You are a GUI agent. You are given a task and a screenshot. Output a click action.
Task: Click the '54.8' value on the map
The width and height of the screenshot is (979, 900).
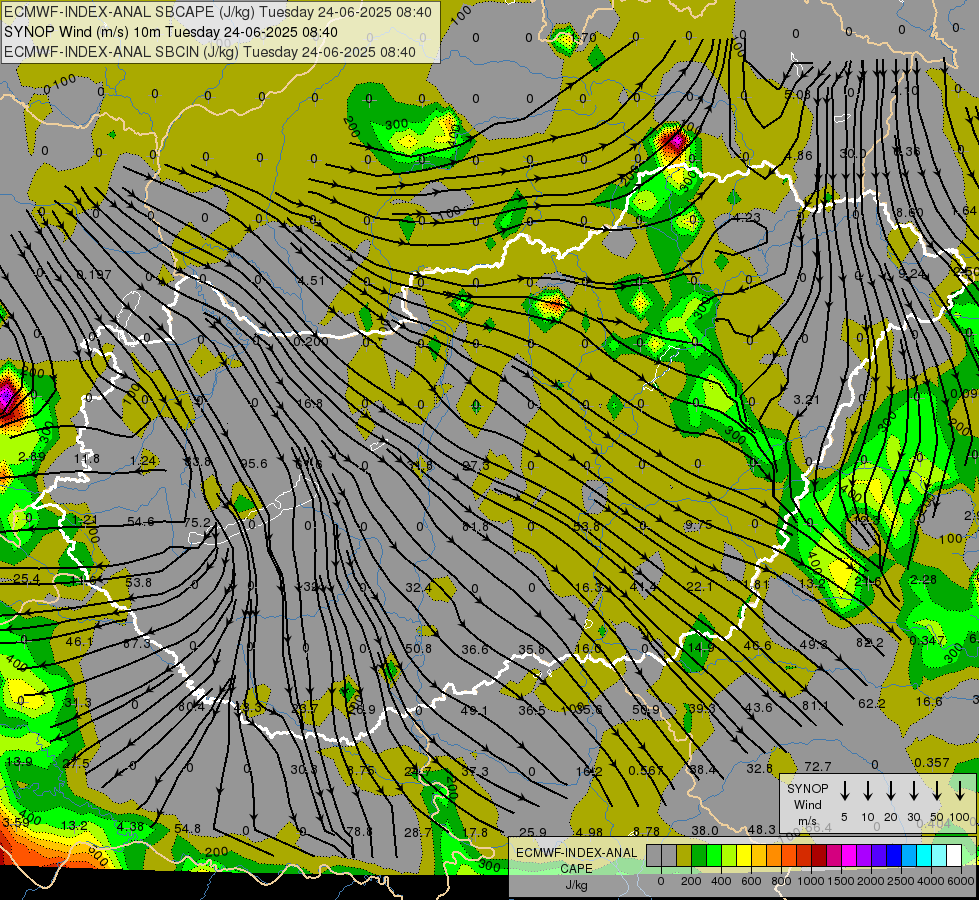[x=187, y=829]
